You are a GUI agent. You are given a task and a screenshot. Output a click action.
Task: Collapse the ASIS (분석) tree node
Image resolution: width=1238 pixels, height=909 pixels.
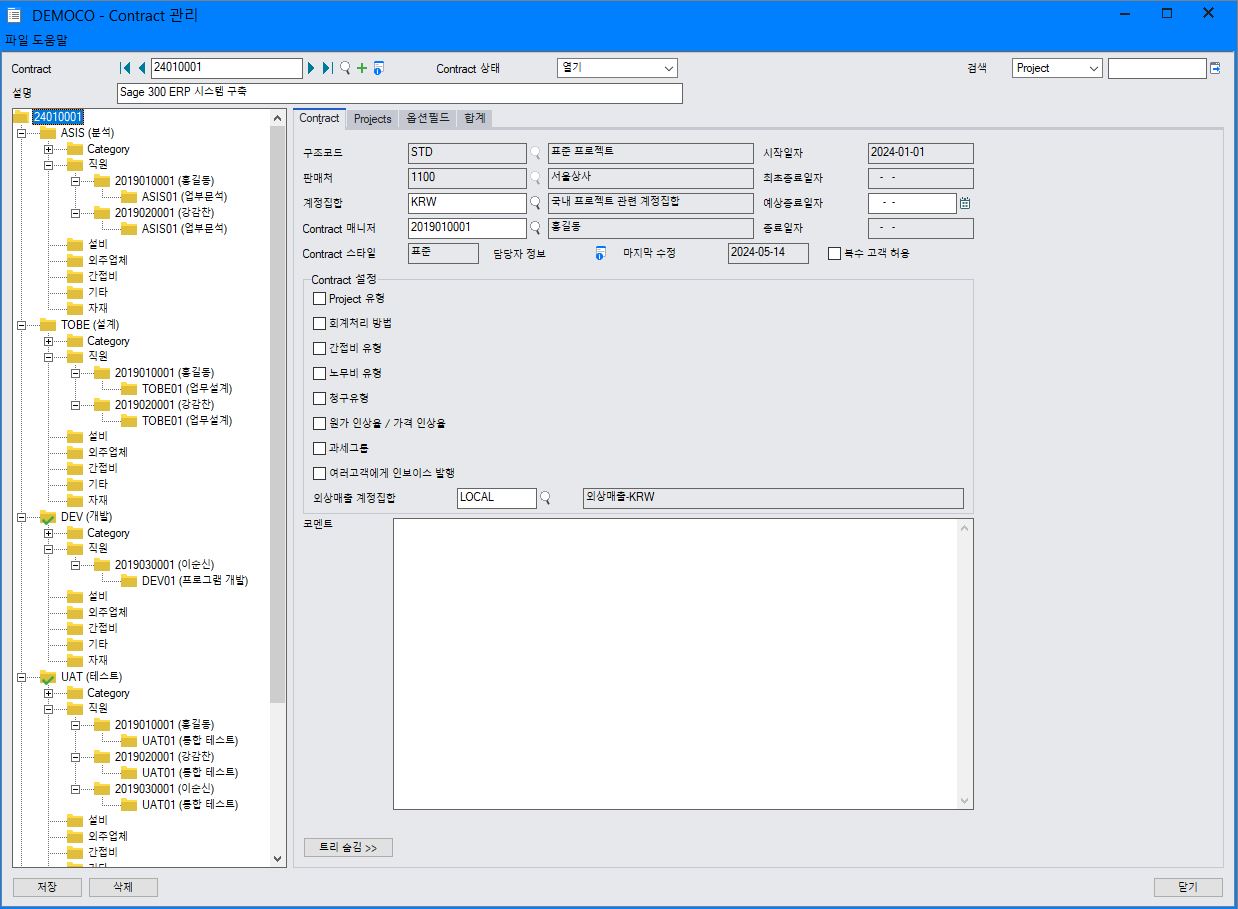coord(21,133)
